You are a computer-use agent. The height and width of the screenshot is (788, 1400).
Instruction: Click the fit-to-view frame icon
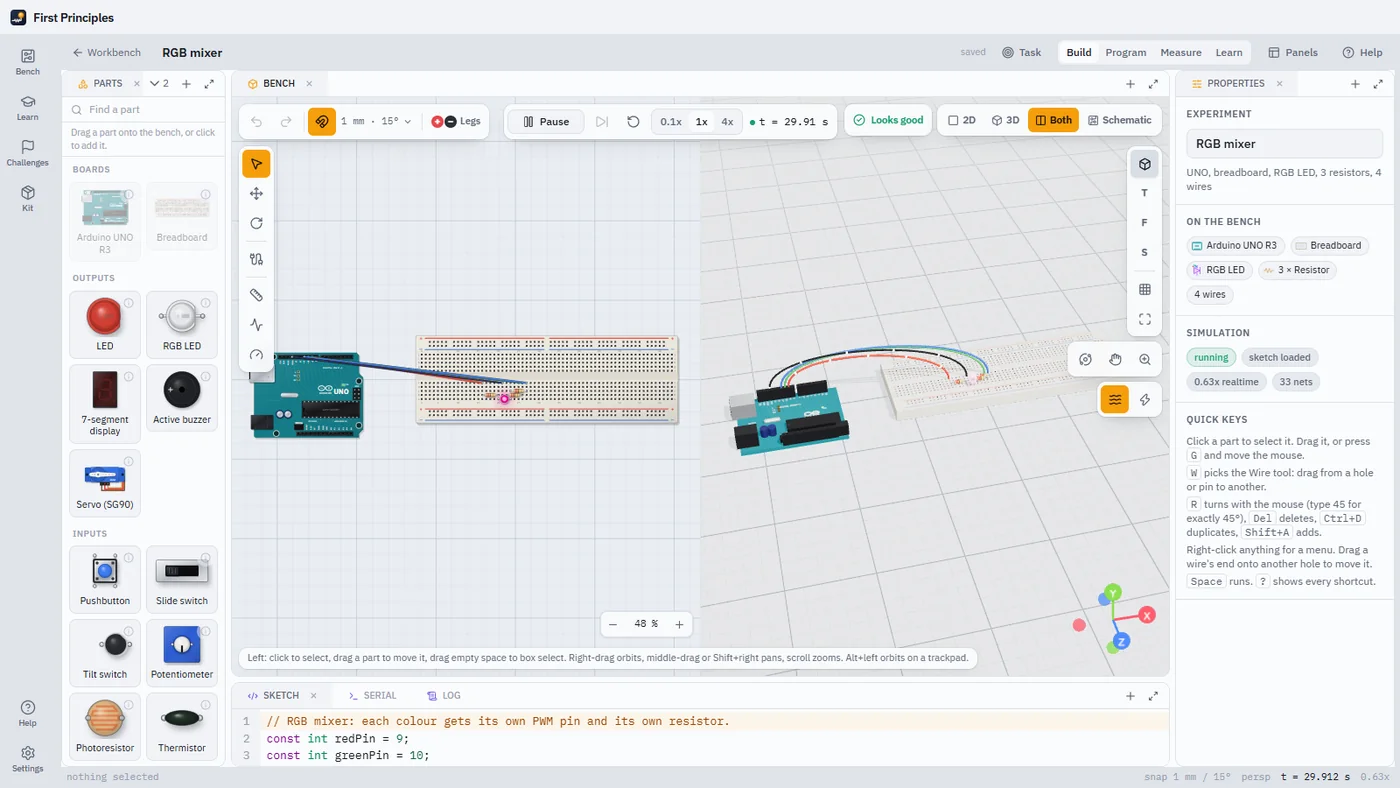(1145, 319)
